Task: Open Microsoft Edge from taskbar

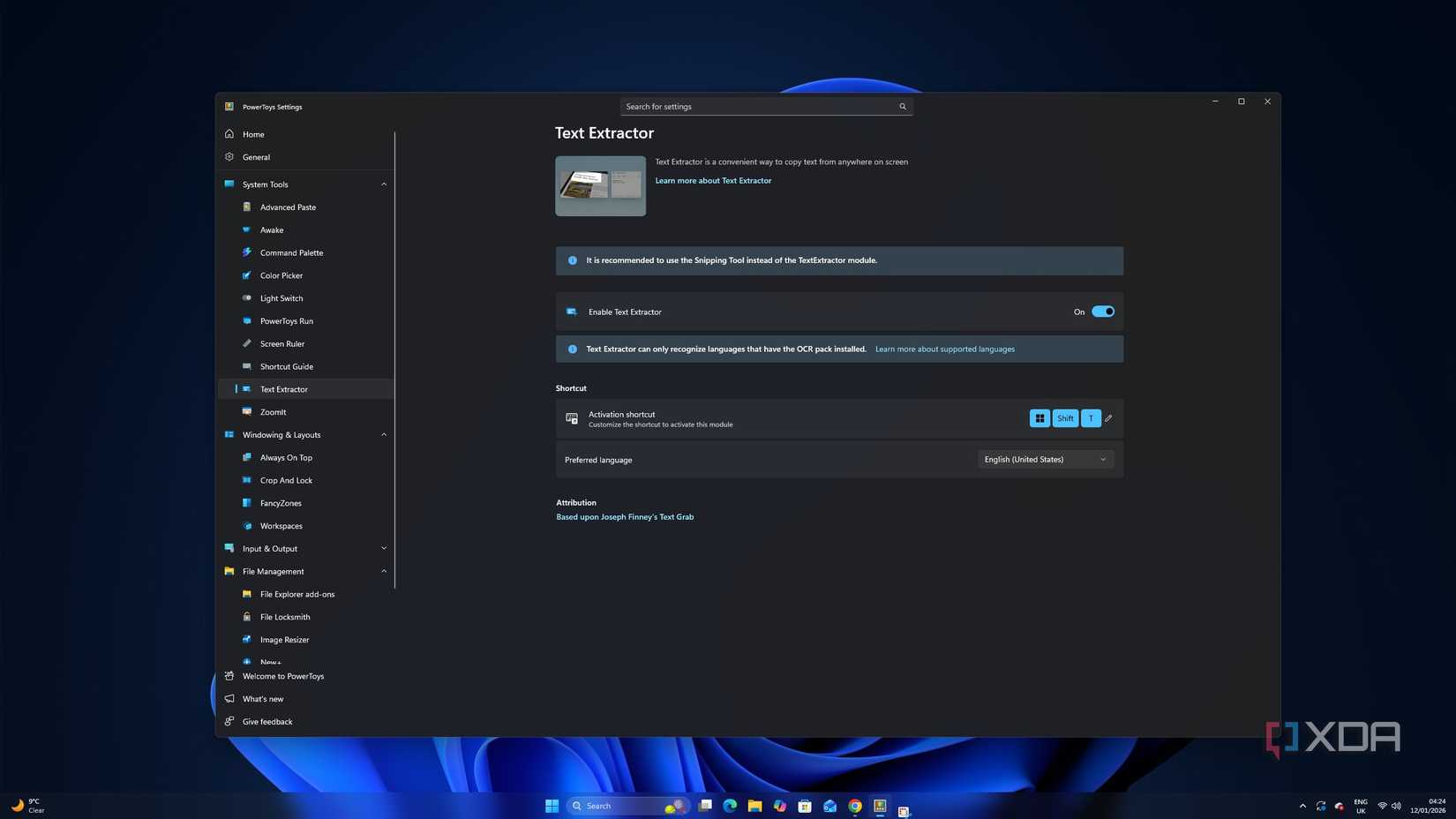Action: [x=730, y=806]
